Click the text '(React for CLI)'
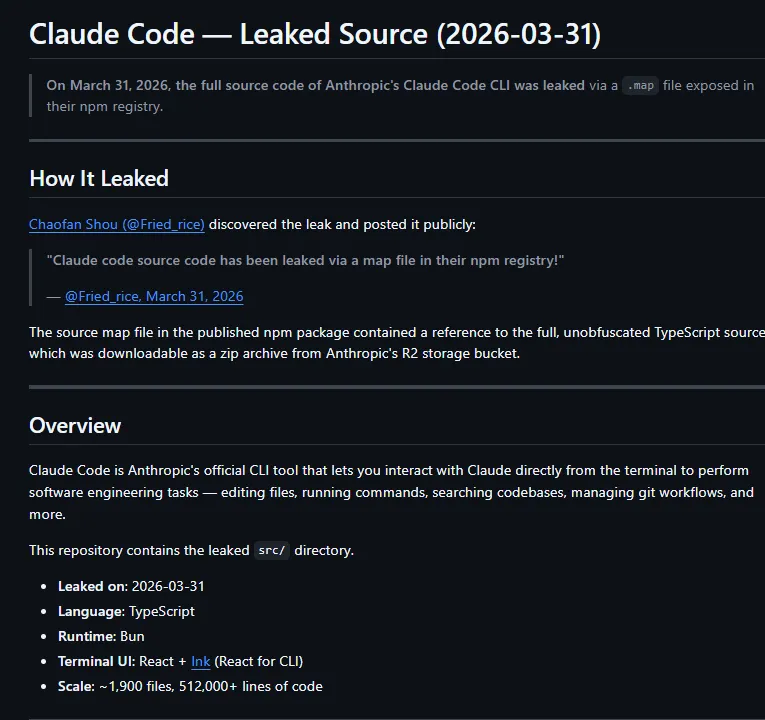The width and height of the screenshot is (765, 720). (259, 661)
